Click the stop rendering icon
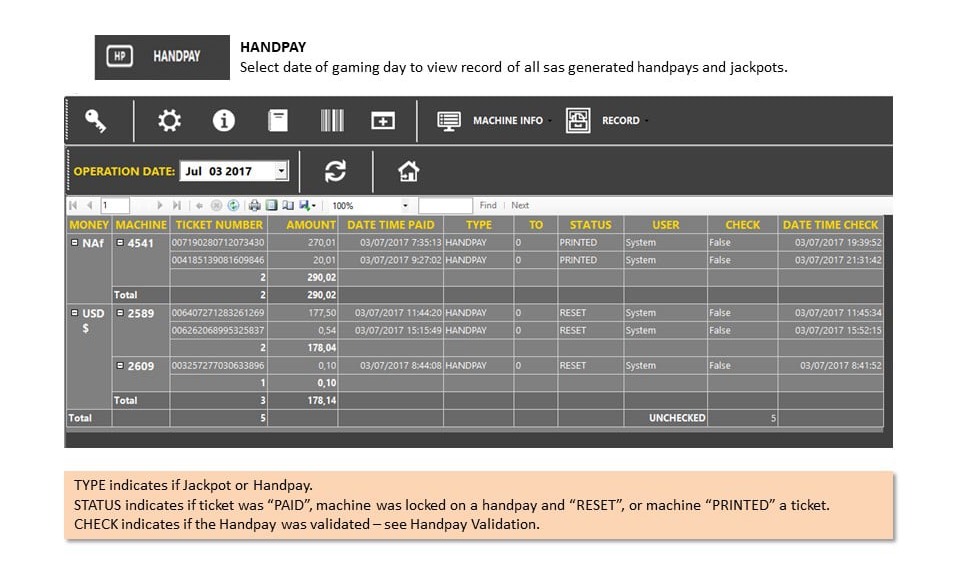This screenshot has width=960, height=576. pos(216,206)
